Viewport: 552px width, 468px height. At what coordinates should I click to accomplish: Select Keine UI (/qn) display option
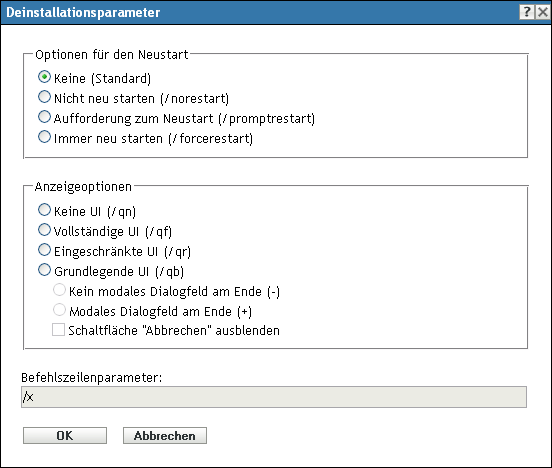[x=44, y=210]
